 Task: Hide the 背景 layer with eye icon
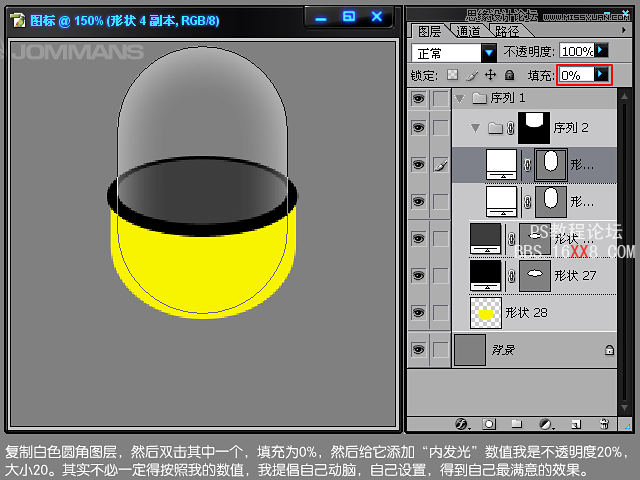click(x=419, y=349)
